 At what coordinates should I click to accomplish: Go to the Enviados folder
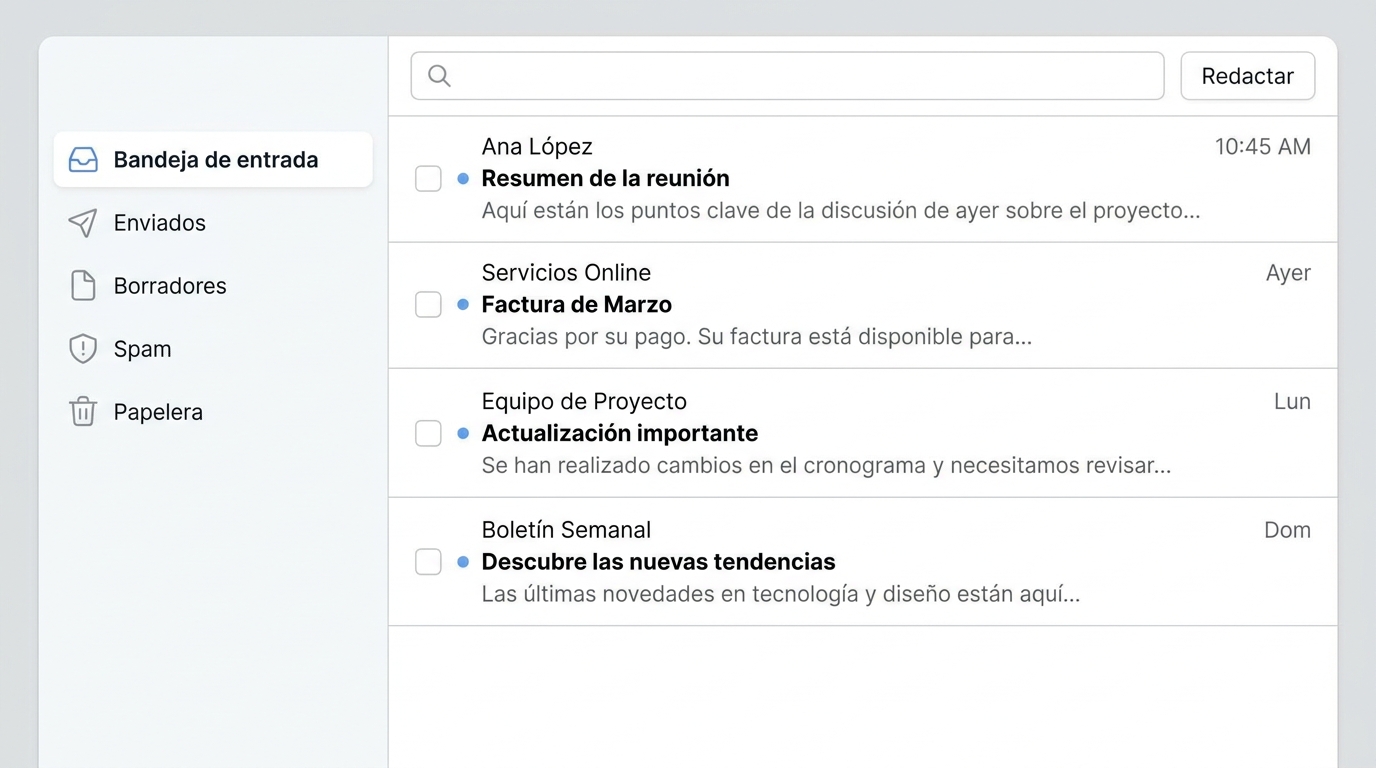coord(213,223)
